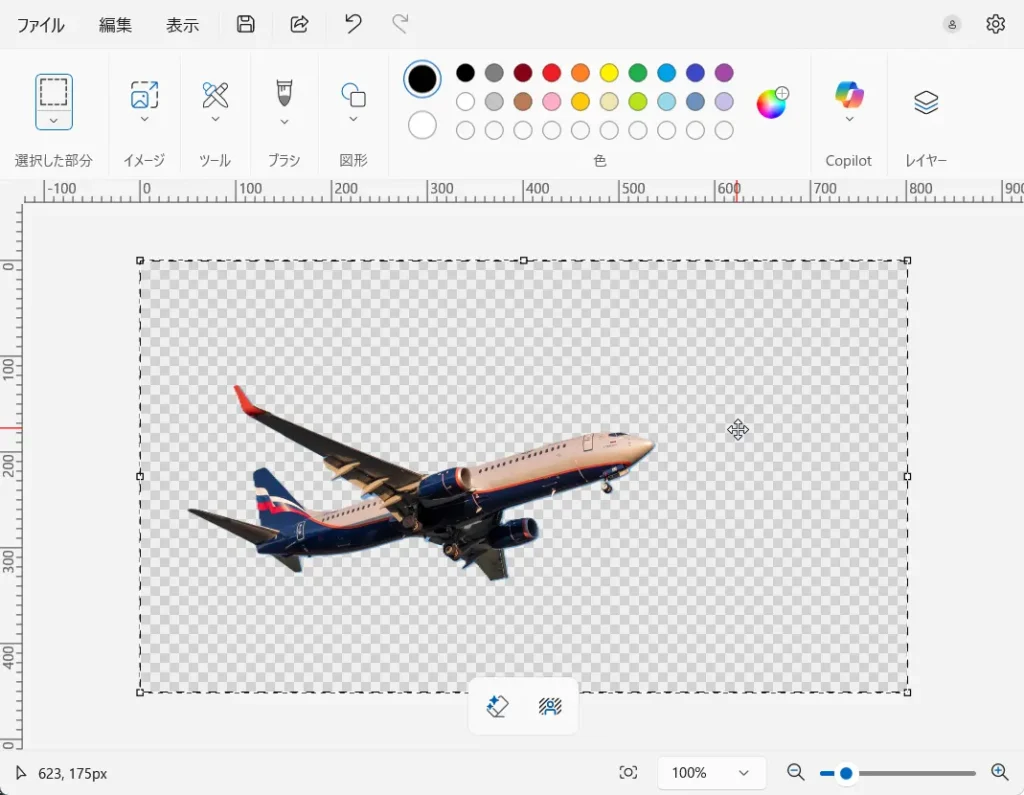Click the fit to window icon
The height and width of the screenshot is (795, 1024).
click(628, 772)
